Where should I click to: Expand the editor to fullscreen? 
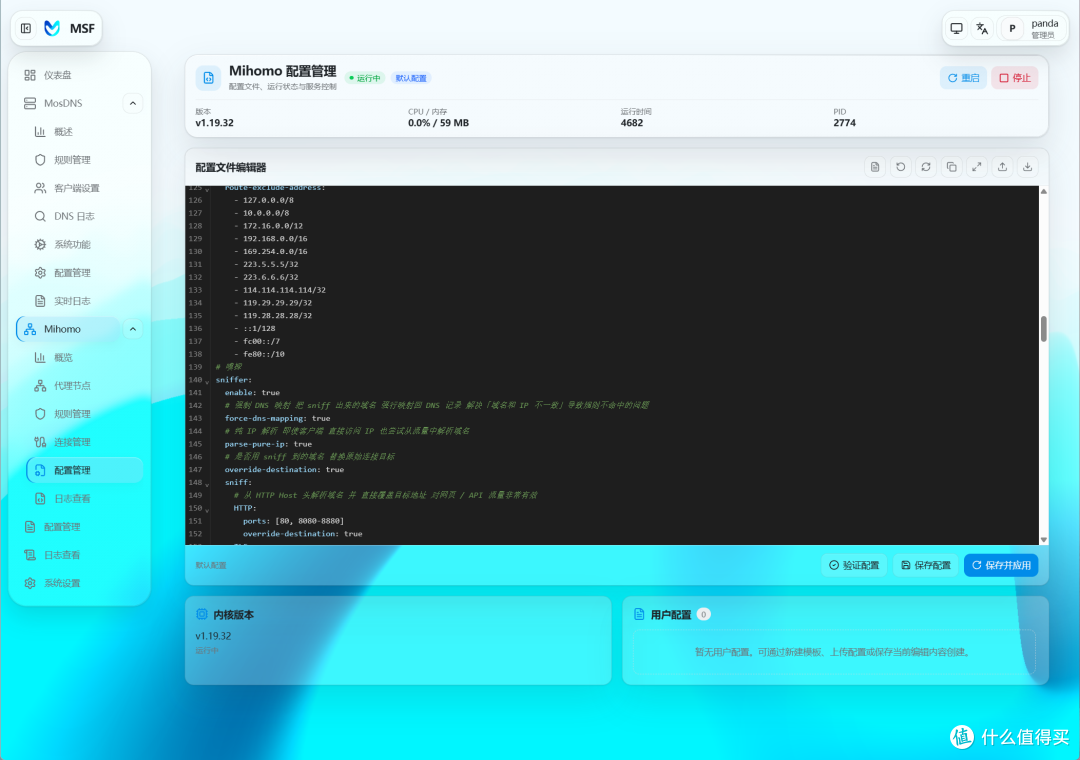(977, 167)
